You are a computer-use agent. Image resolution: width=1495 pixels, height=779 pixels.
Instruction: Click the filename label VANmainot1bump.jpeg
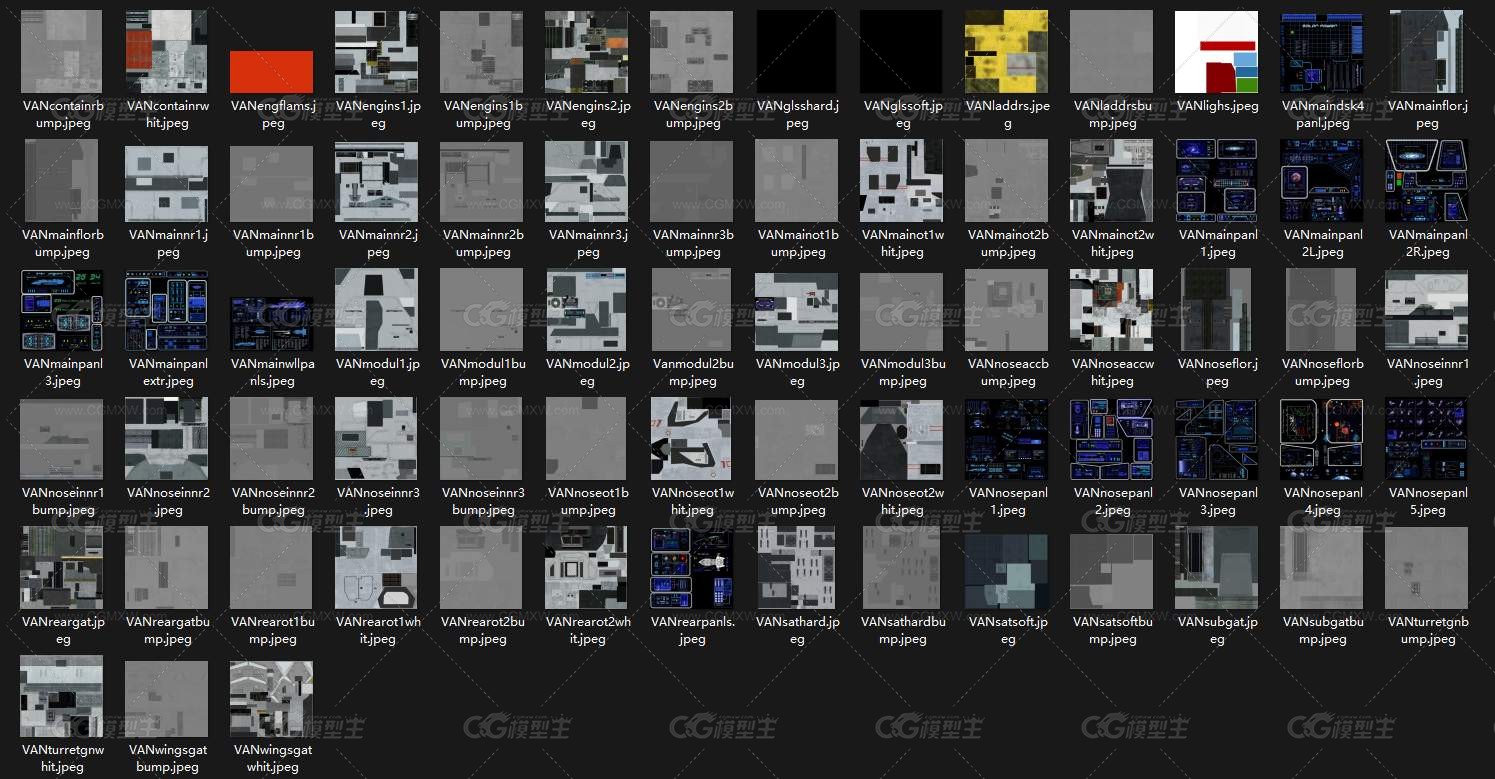[x=797, y=243]
